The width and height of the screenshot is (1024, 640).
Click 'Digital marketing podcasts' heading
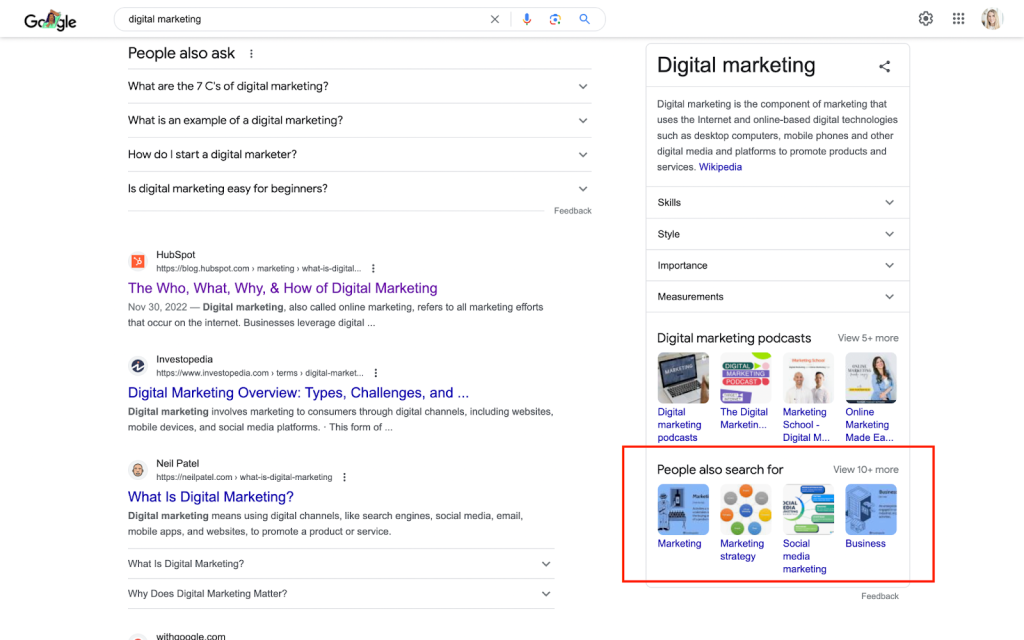pyautogui.click(x=733, y=338)
